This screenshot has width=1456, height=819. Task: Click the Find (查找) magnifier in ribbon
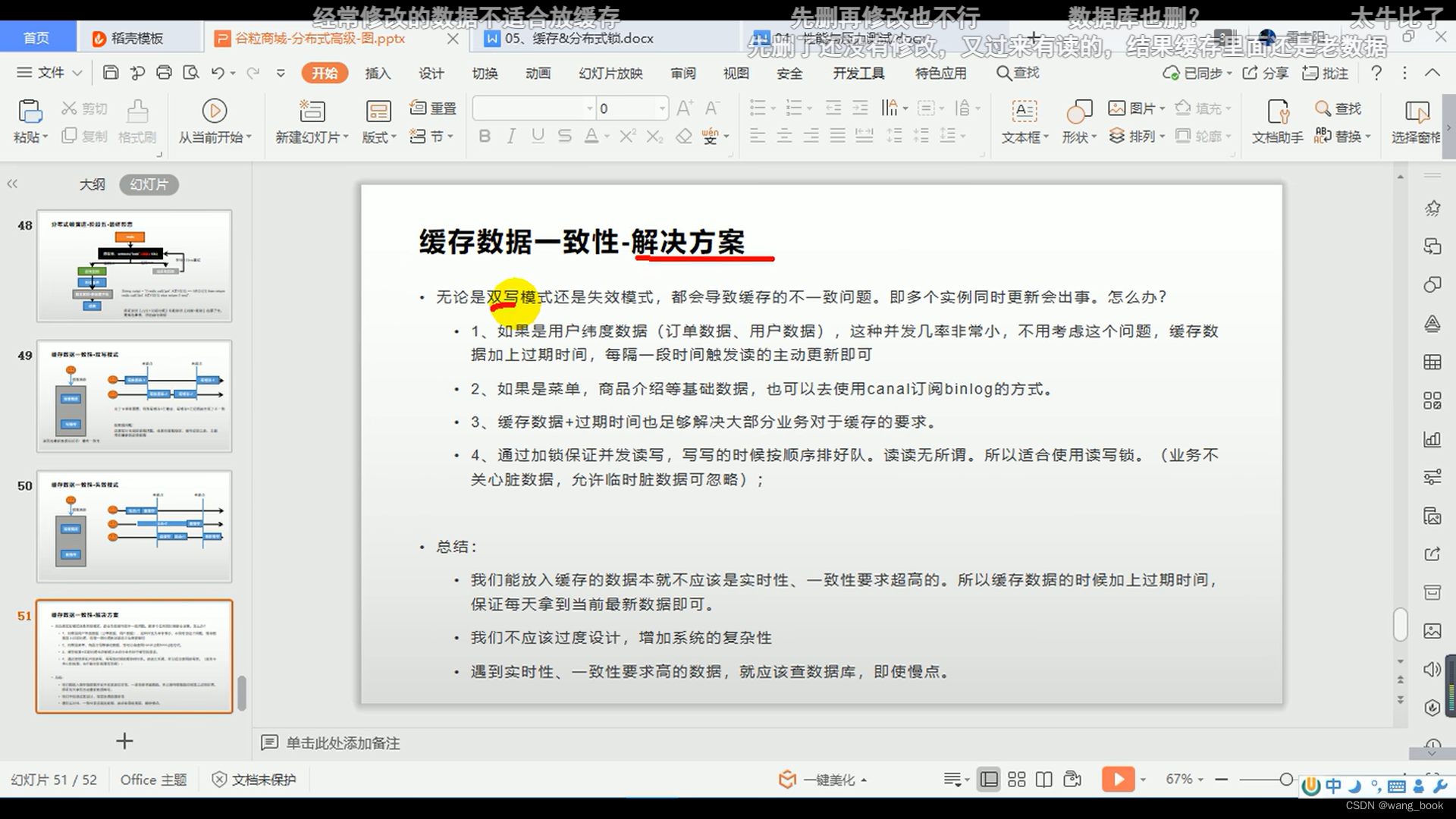click(1338, 108)
